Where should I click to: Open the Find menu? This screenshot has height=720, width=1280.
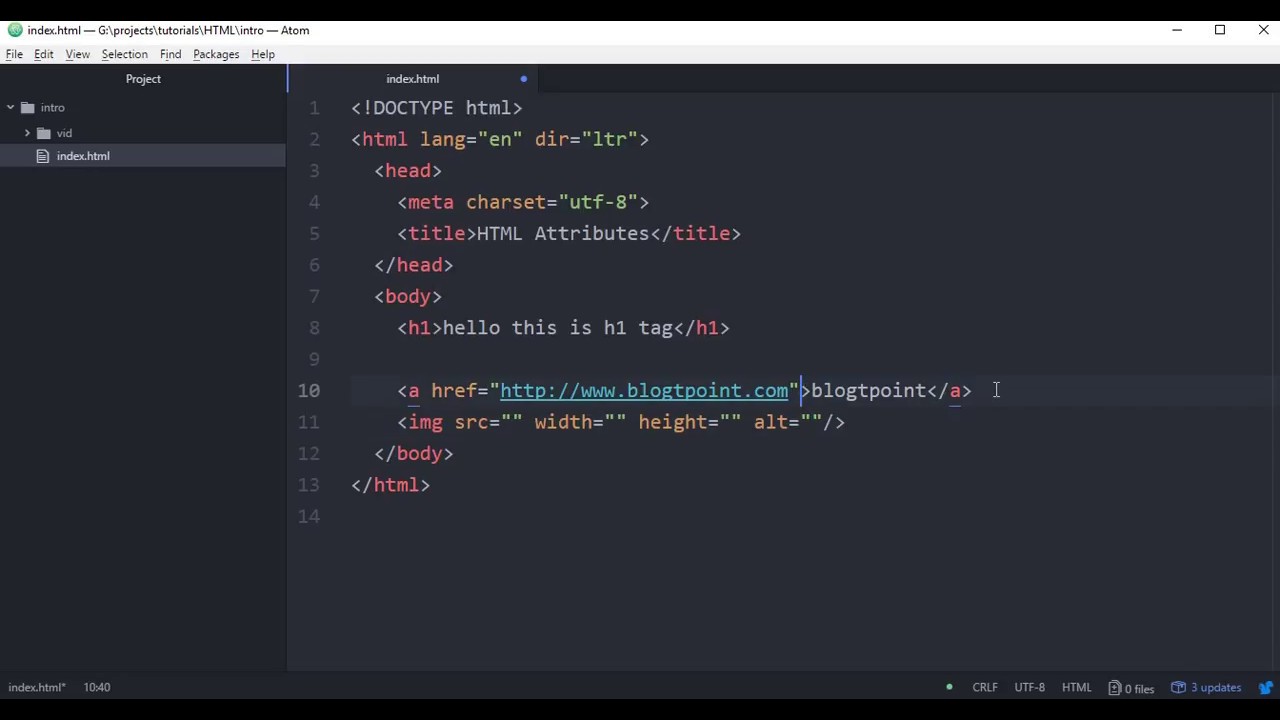(x=170, y=54)
